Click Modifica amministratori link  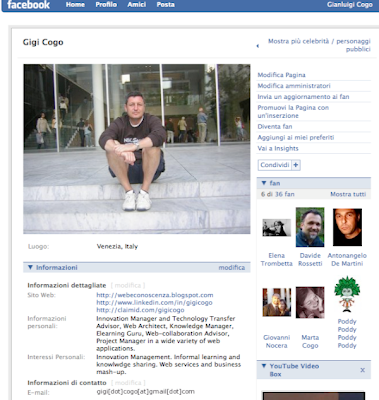pyautogui.click(x=294, y=86)
